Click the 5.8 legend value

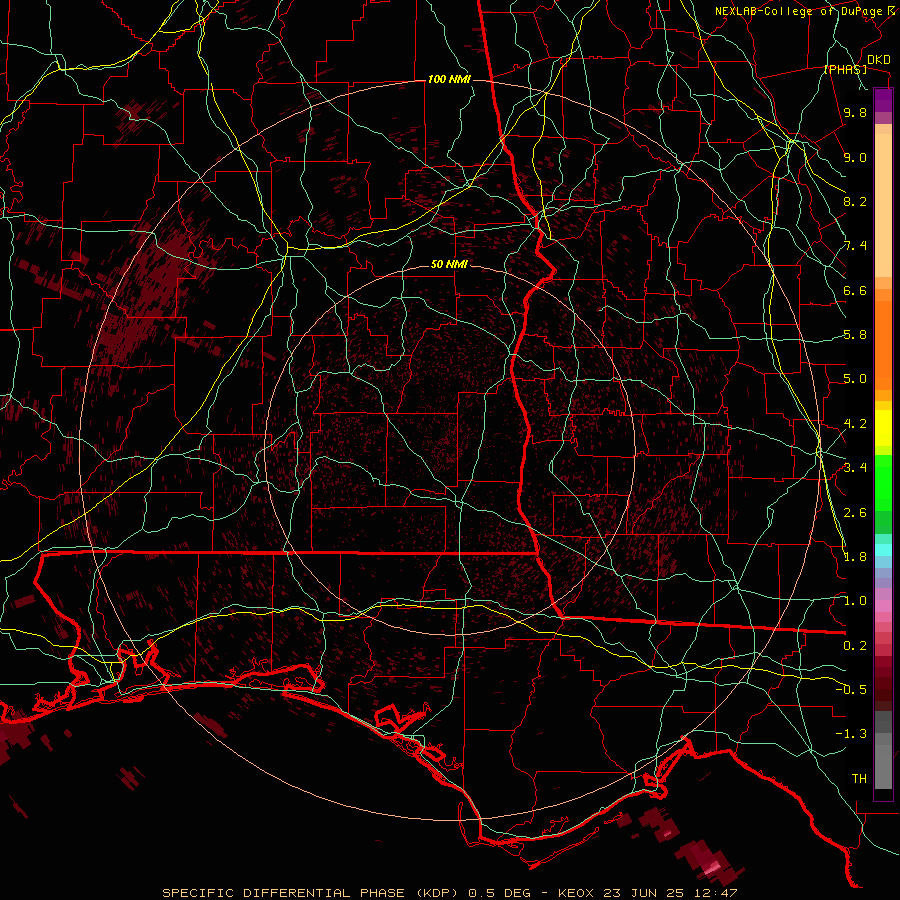855,335
